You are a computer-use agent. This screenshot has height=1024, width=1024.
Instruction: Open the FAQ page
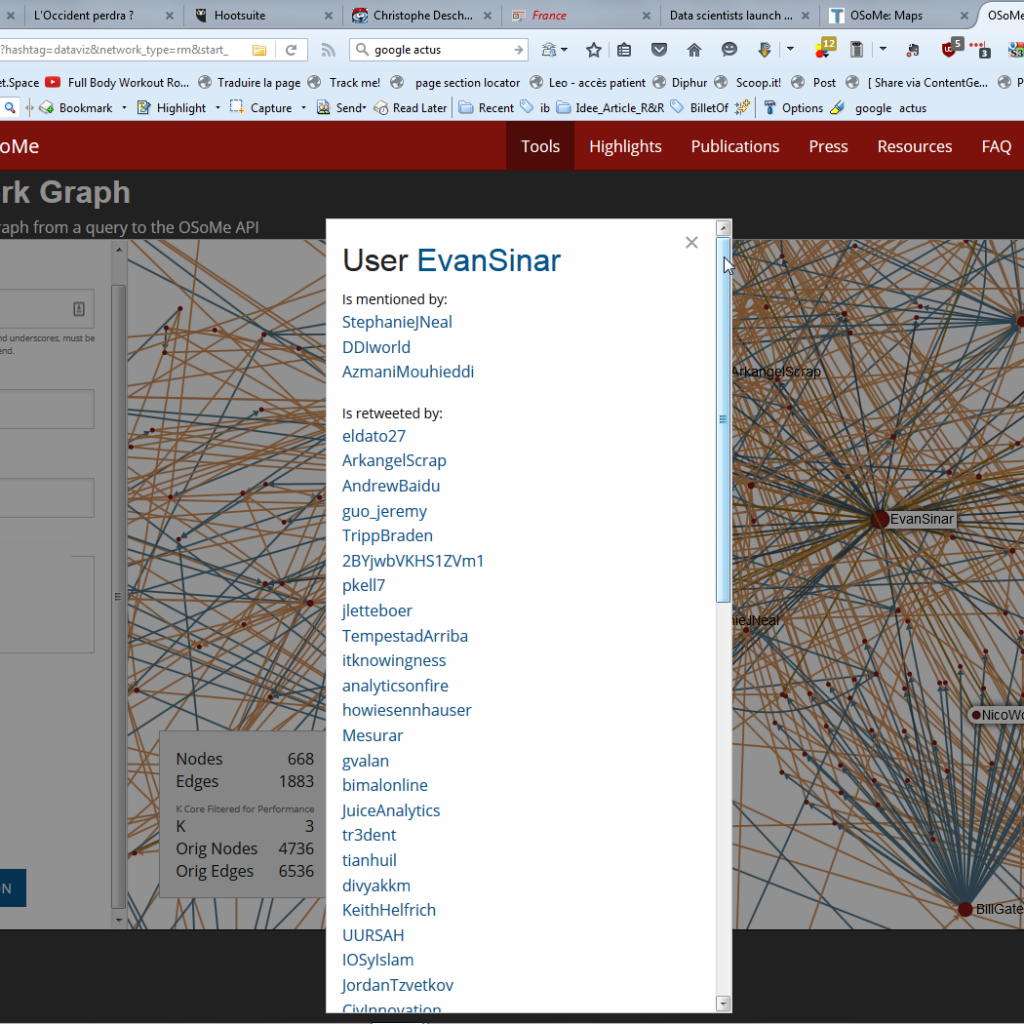(x=996, y=146)
